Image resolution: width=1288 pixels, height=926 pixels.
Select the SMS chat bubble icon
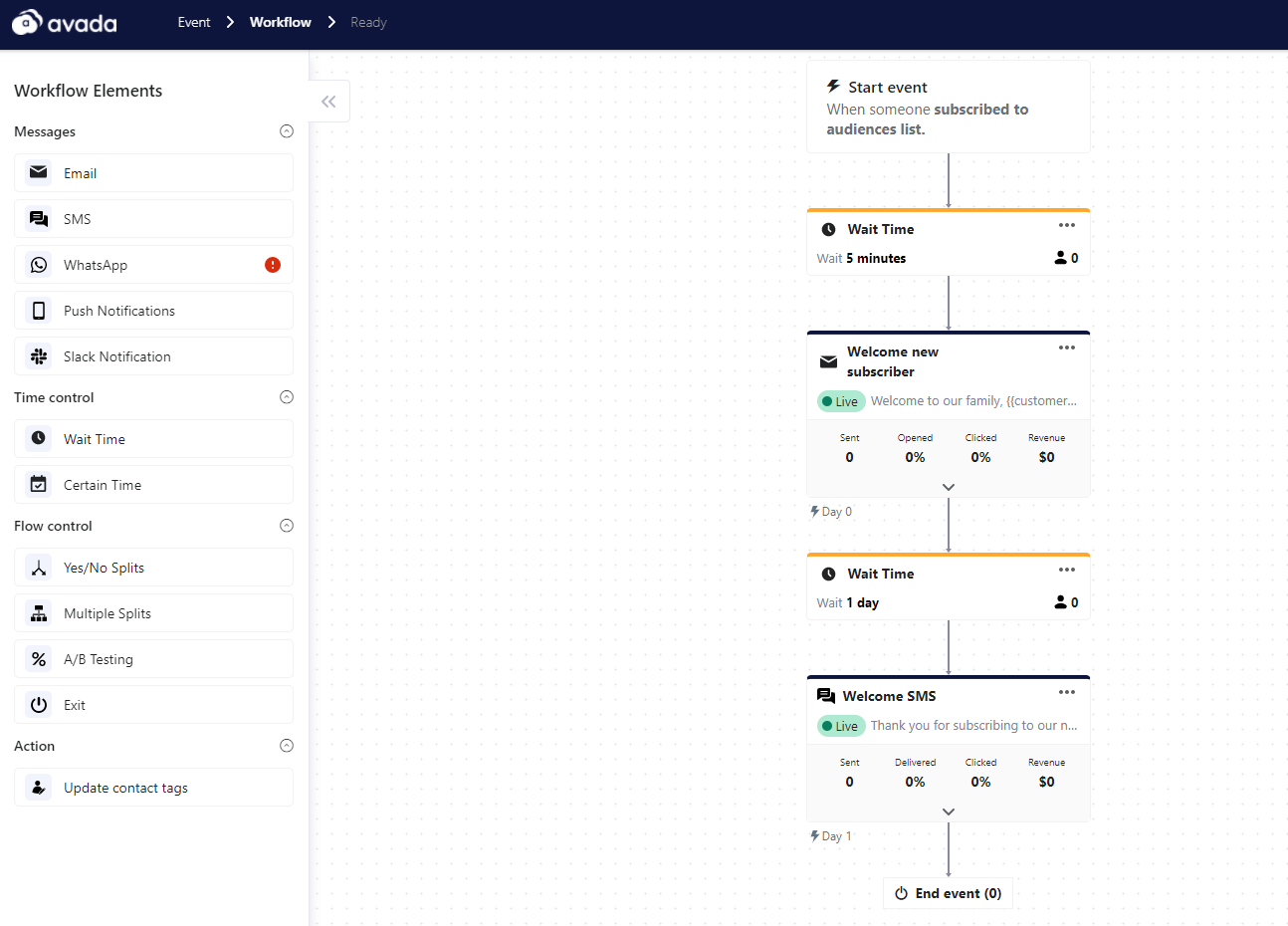click(x=39, y=219)
